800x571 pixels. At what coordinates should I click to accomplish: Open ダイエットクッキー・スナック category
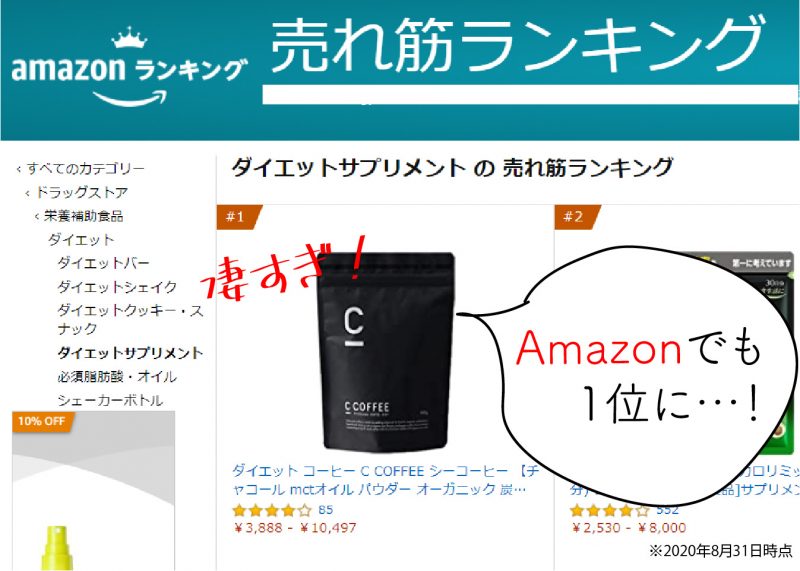130,319
